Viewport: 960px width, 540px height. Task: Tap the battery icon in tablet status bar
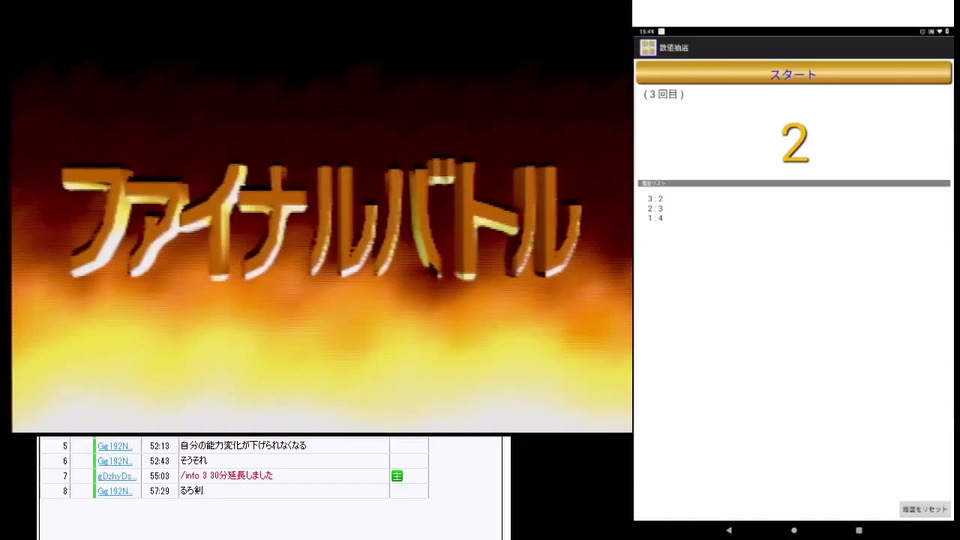click(x=947, y=31)
